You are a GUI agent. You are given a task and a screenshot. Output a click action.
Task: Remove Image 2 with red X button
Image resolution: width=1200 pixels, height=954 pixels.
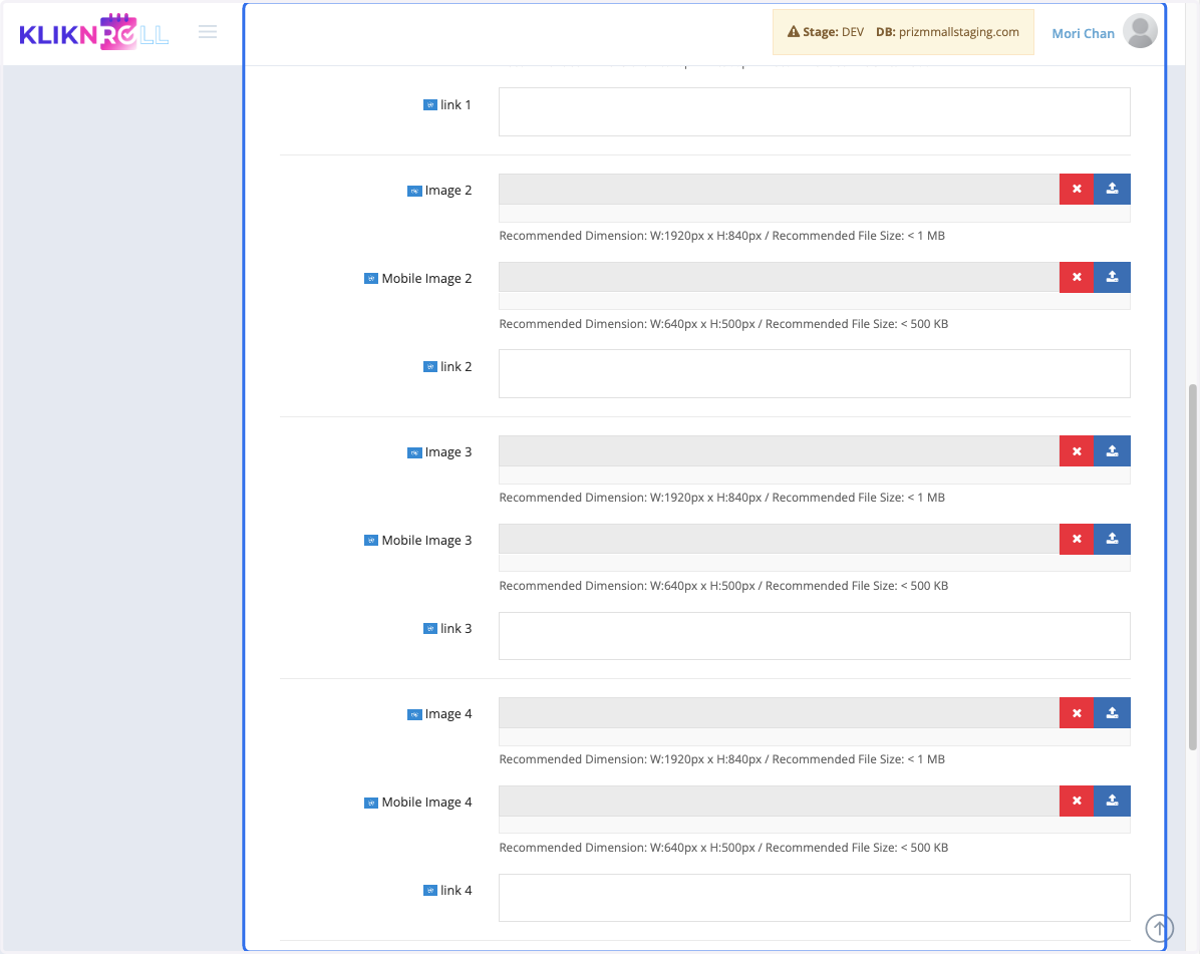tap(1077, 189)
